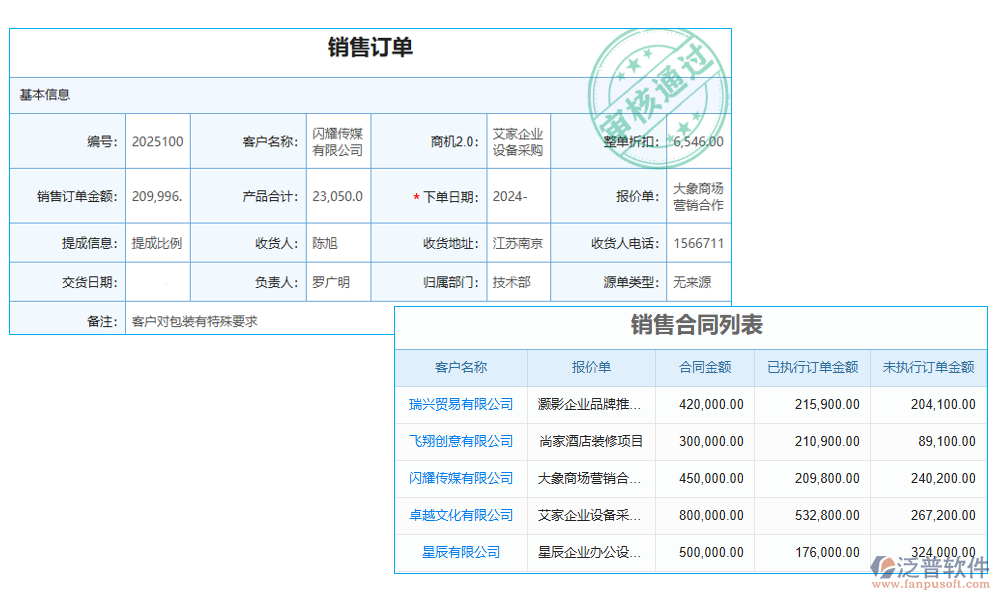Select 闪耀传媒有限公司 in the contract list

[460, 478]
